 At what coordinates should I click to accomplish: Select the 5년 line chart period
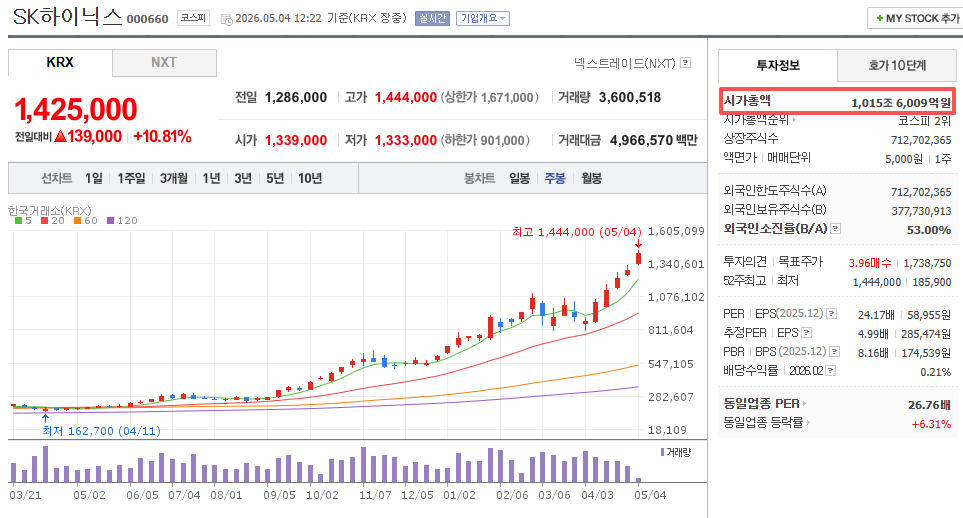pyautogui.click(x=275, y=178)
